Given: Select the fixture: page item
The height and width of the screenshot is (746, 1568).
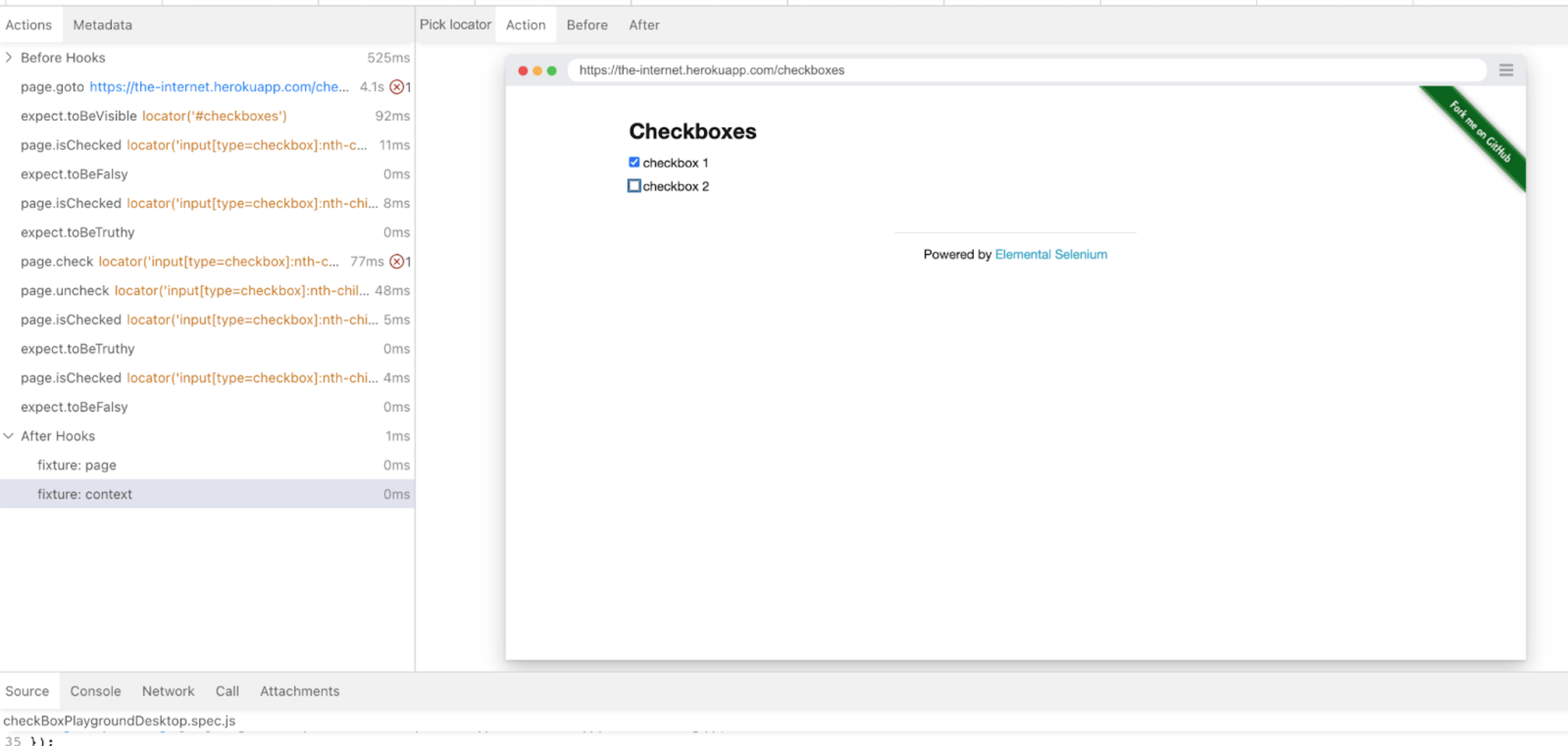Looking at the screenshot, I should (76, 465).
